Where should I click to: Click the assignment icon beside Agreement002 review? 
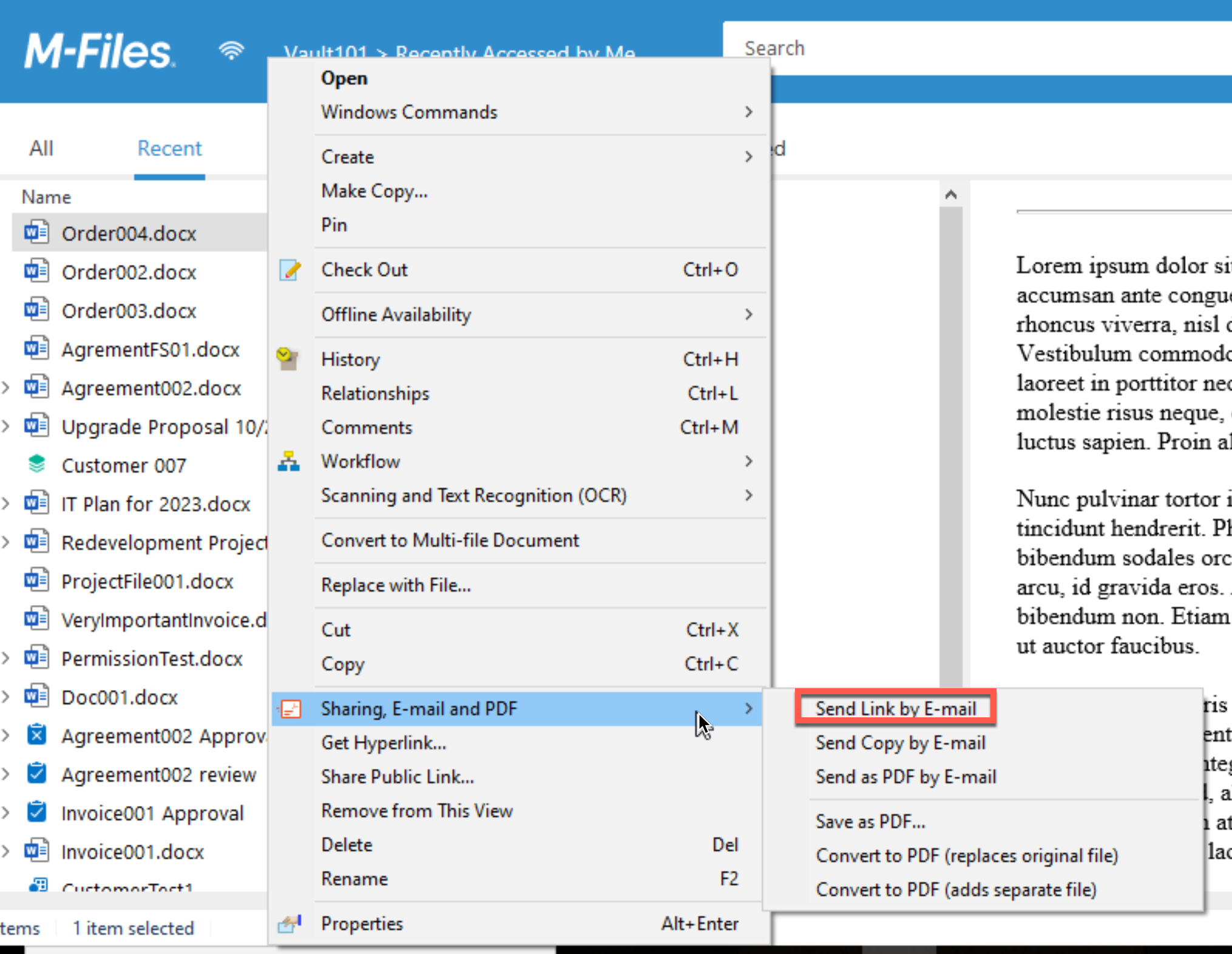(36, 774)
